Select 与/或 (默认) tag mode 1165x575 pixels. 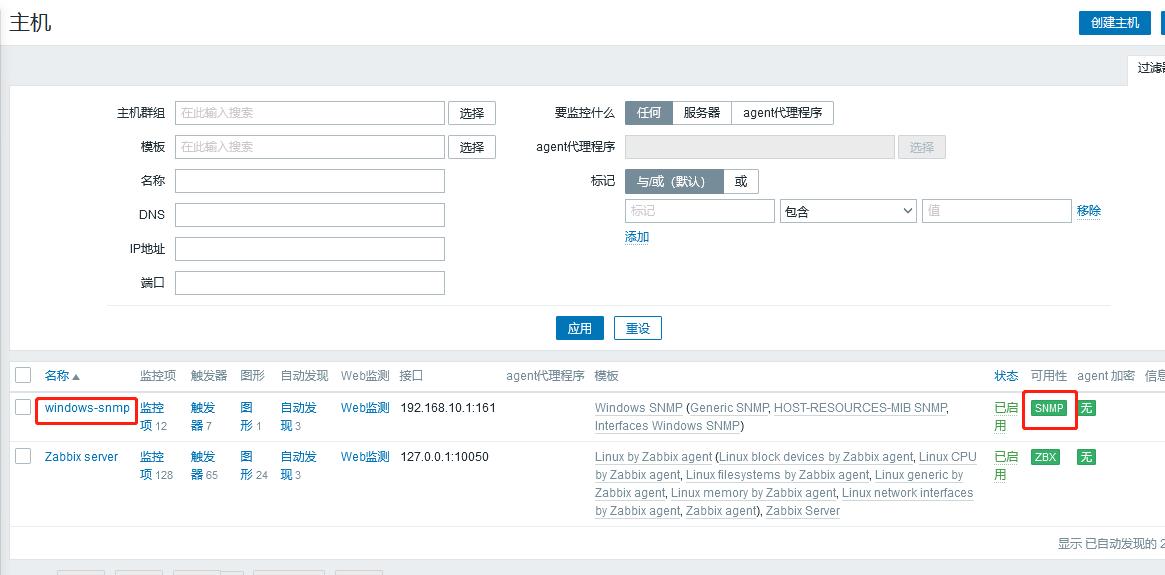(x=675, y=181)
